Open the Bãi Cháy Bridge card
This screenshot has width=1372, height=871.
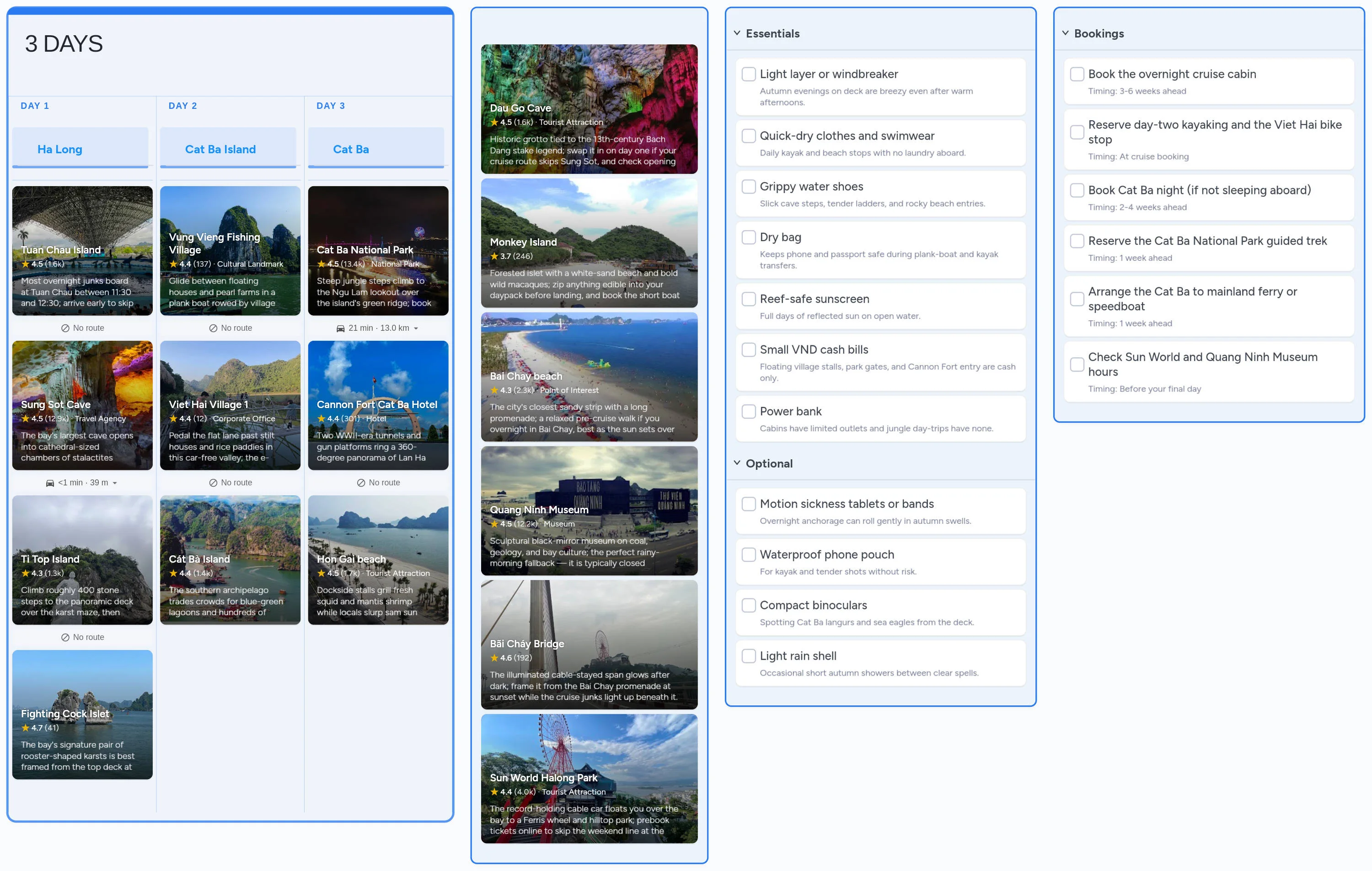pos(589,645)
